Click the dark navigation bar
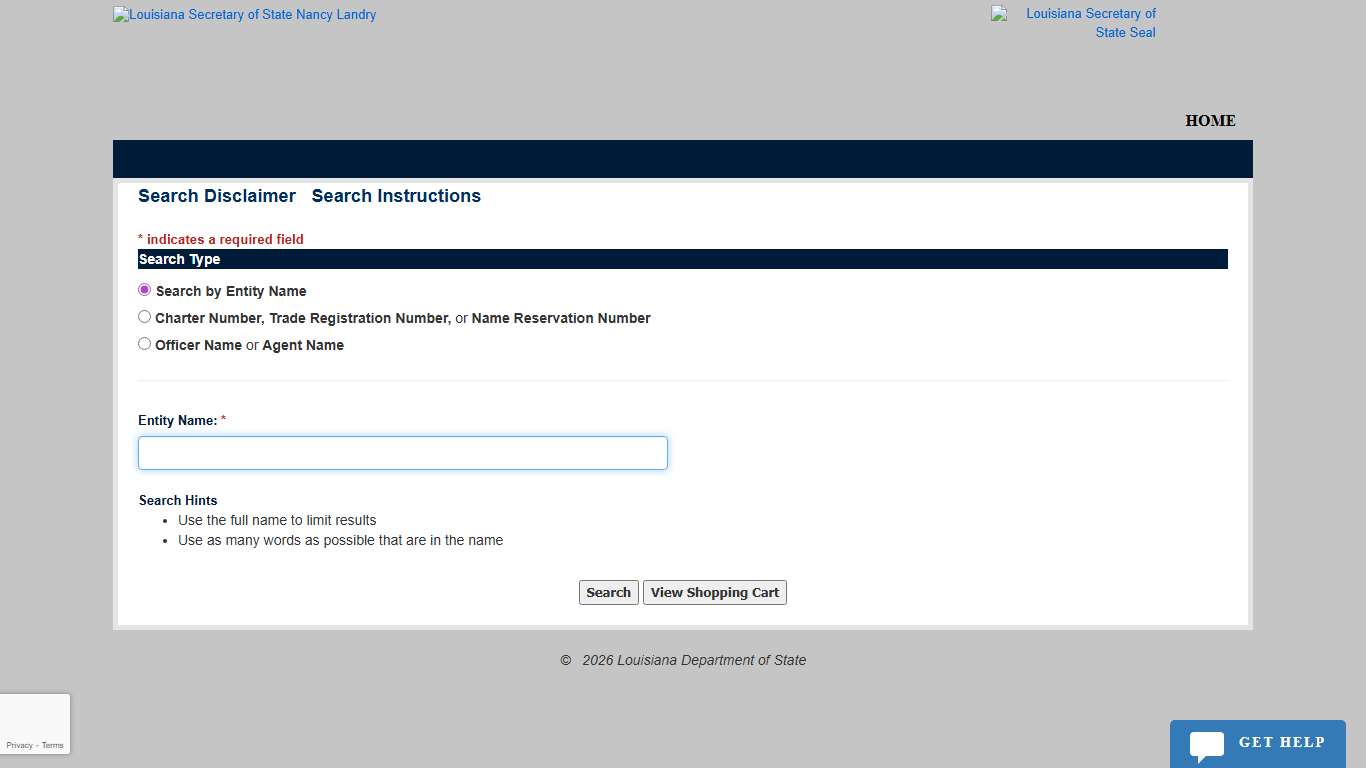 coord(683,158)
